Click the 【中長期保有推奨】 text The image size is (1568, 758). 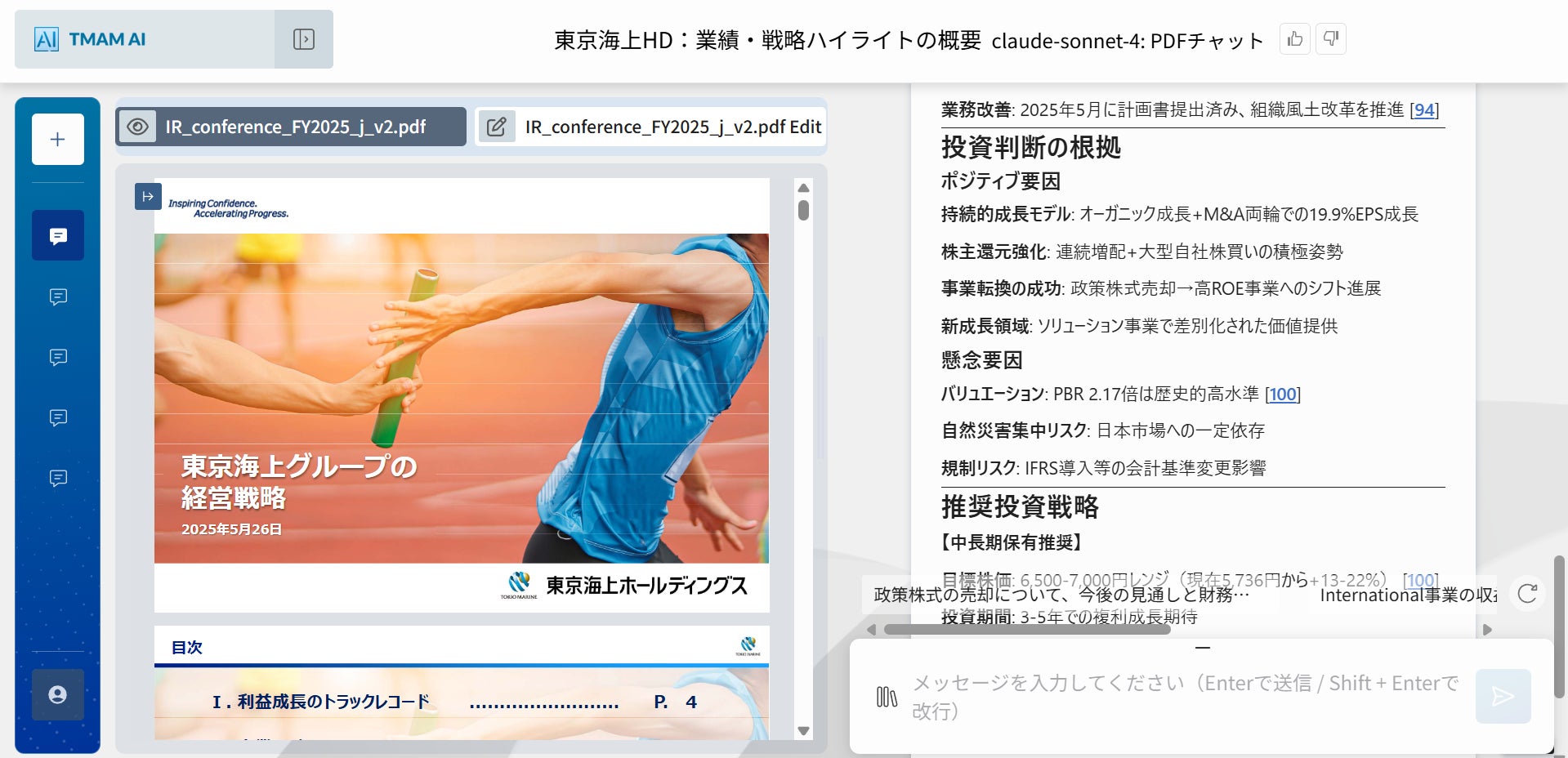click(1013, 542)
